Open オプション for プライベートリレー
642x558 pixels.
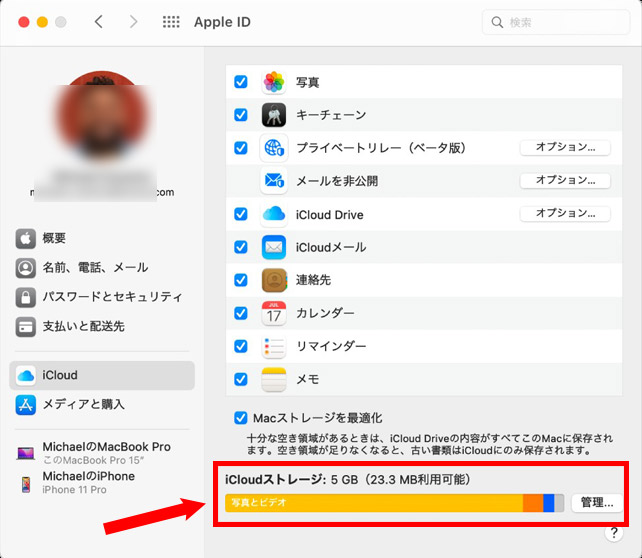tap(565, 147)
